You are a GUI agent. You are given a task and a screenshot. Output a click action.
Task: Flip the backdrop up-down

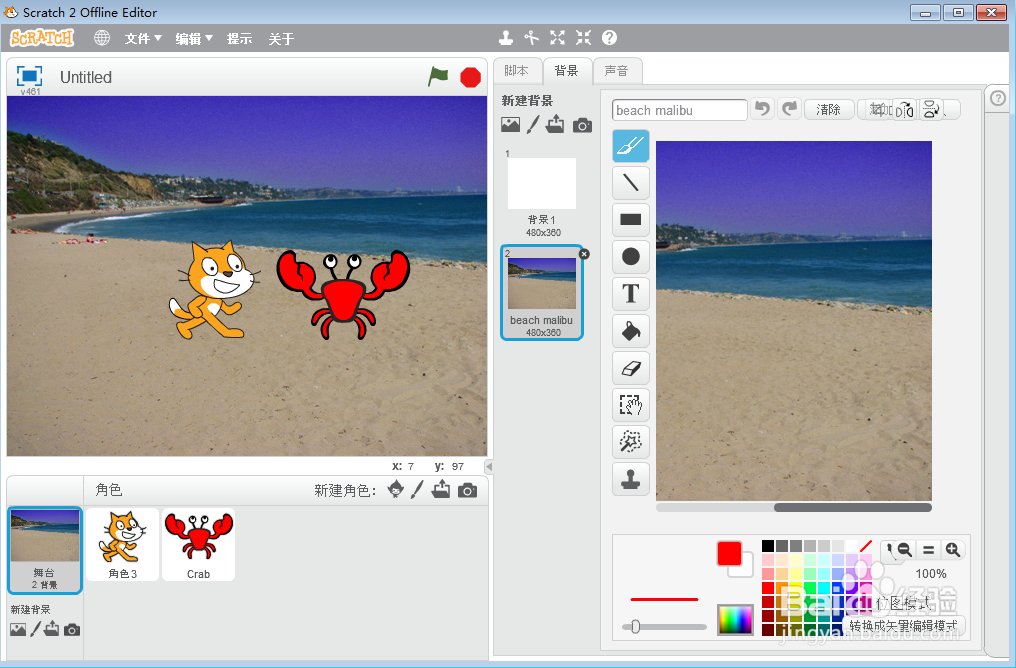[x=931, y=109]
